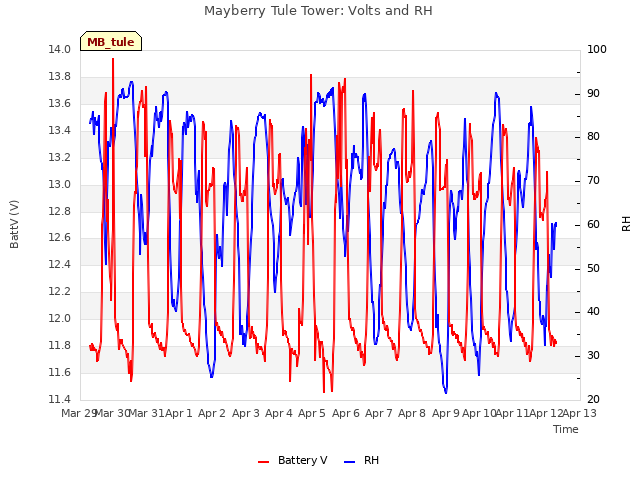
Task: Click the Mar 29 date label
Action: click(78, 413)
